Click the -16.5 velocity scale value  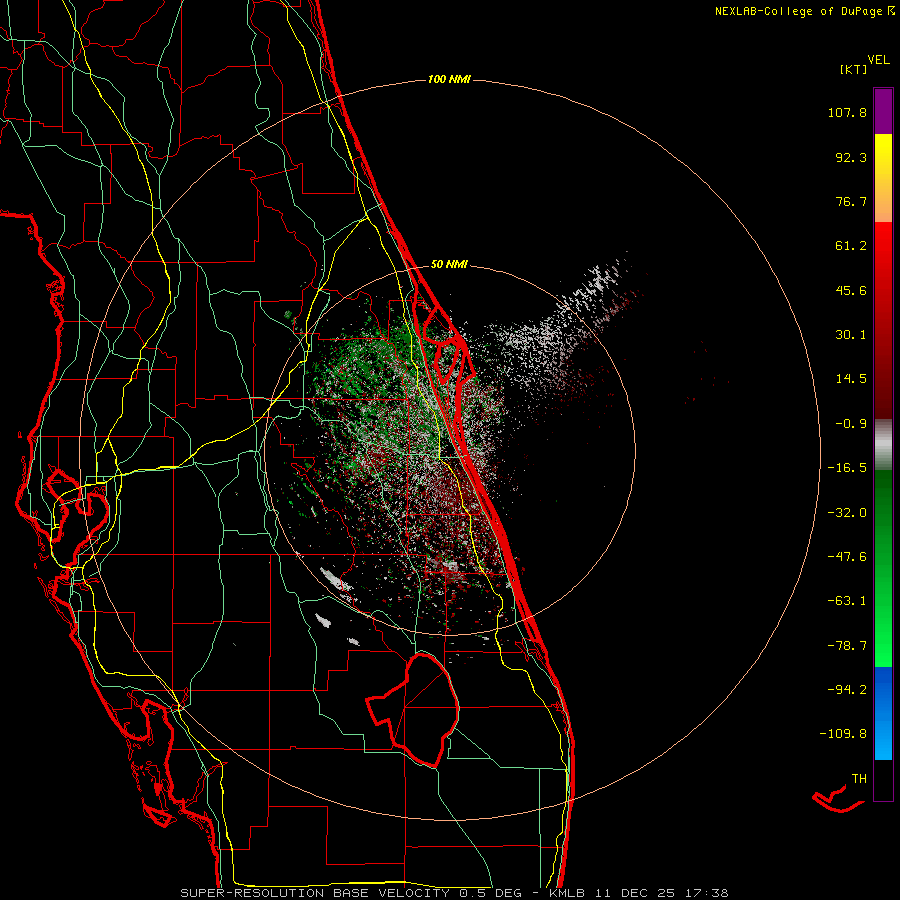[x=847, y=468]
